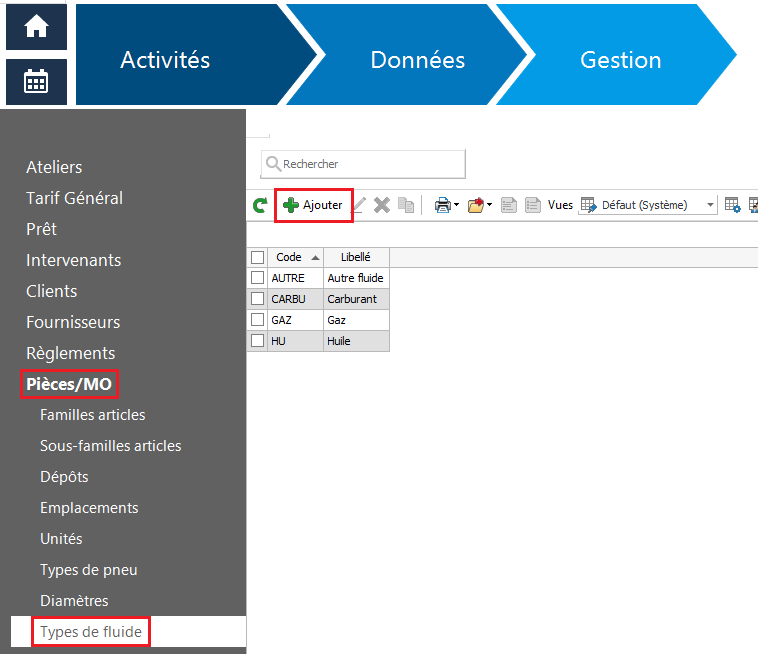Open the Vues Défaut (Système) dropdown
Viewport: 758px width, 654px height.
point(648,205)
